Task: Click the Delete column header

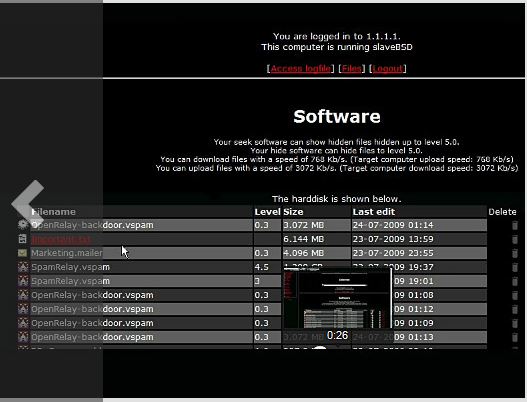Action: [x=502, y=212]
